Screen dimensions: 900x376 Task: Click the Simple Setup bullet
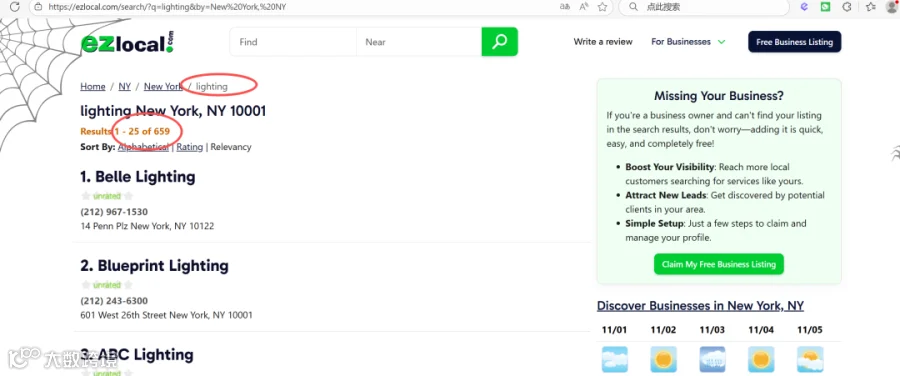[716, 230]
